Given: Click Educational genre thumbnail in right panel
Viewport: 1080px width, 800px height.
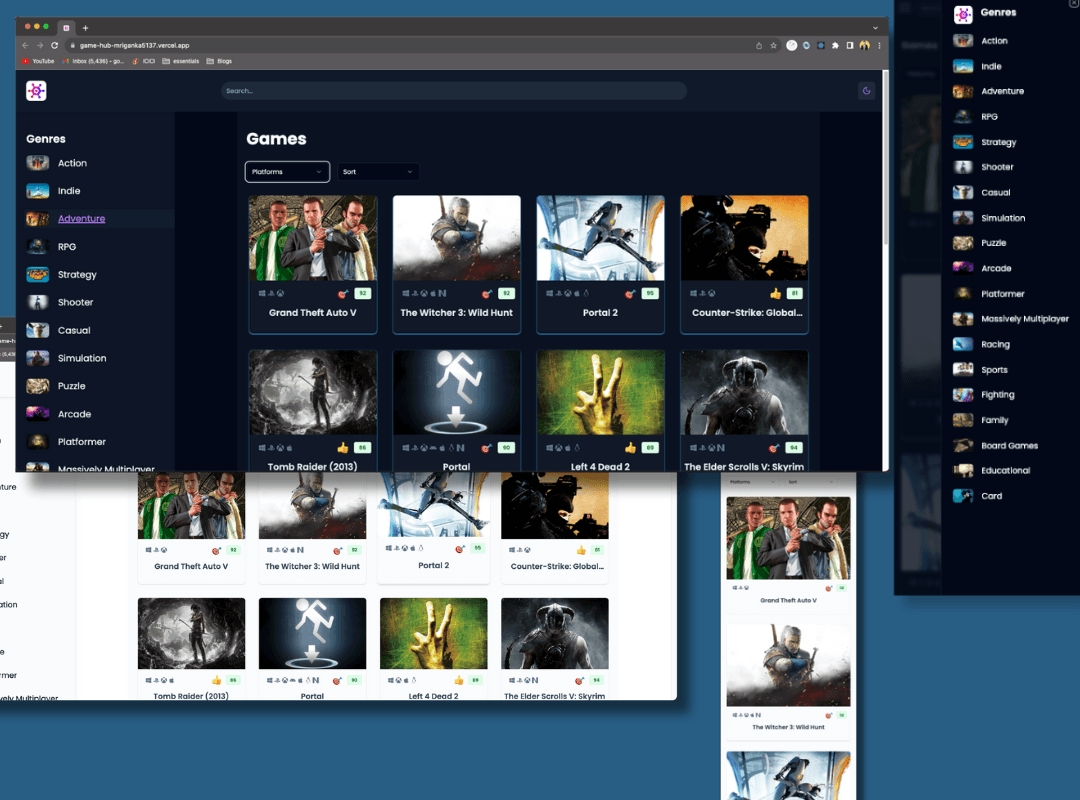Looking at the screenshot, I should click(x=963, y=471).
